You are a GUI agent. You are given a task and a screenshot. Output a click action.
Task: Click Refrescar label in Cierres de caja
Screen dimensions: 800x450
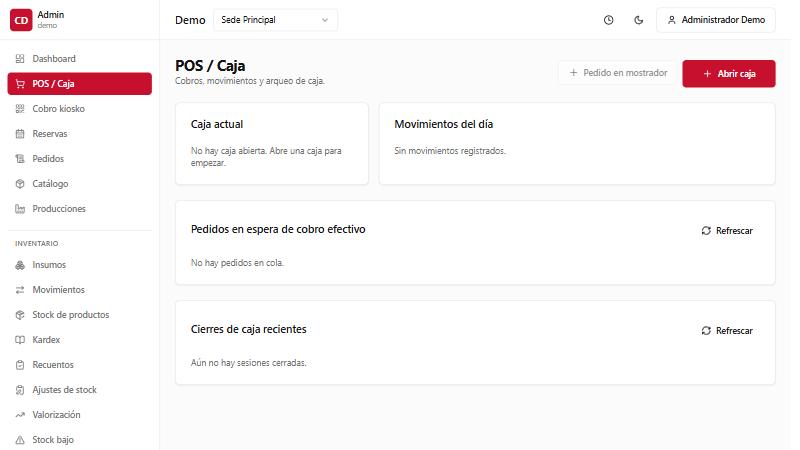tap(734, 331)
